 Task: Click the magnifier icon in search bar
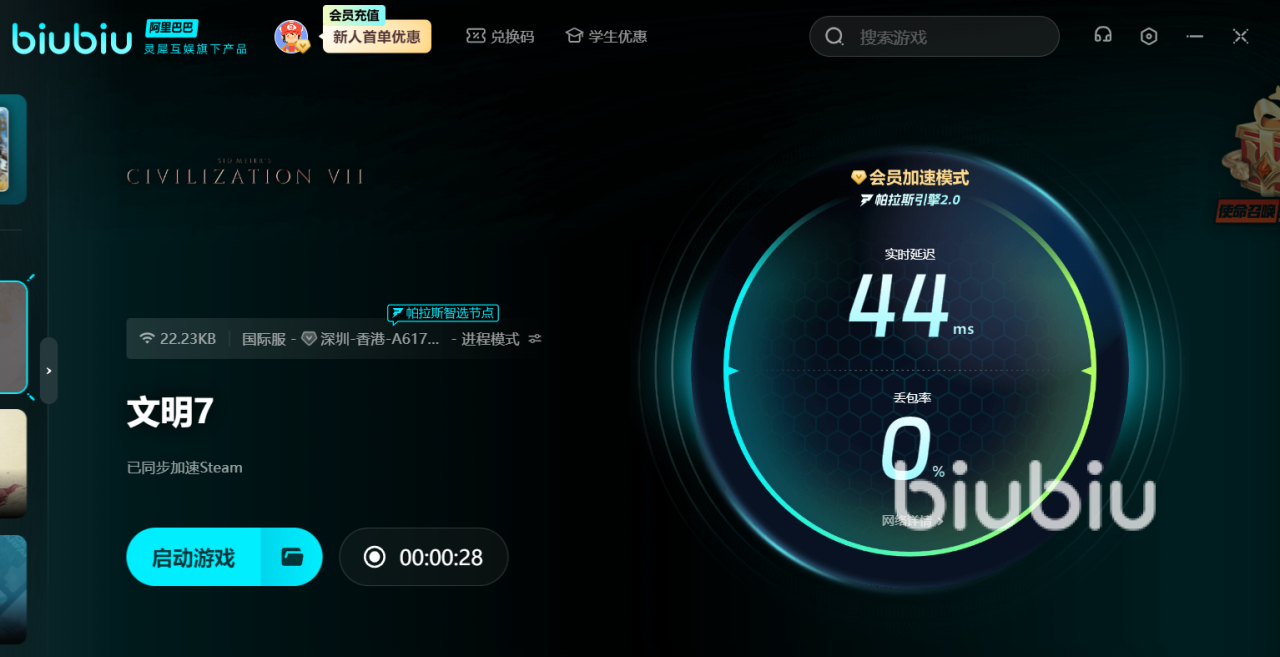tap(834, 37)
